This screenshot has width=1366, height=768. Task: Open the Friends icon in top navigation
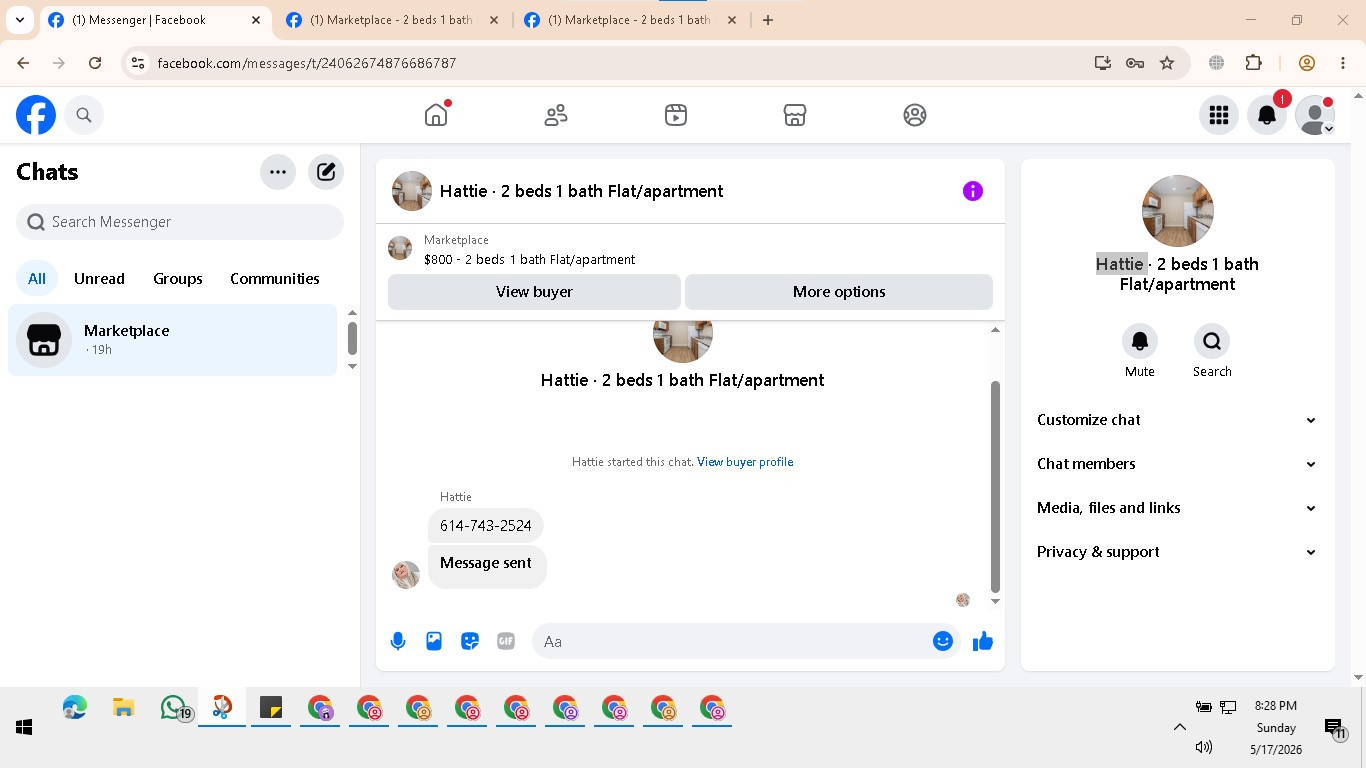click(556, 115)
